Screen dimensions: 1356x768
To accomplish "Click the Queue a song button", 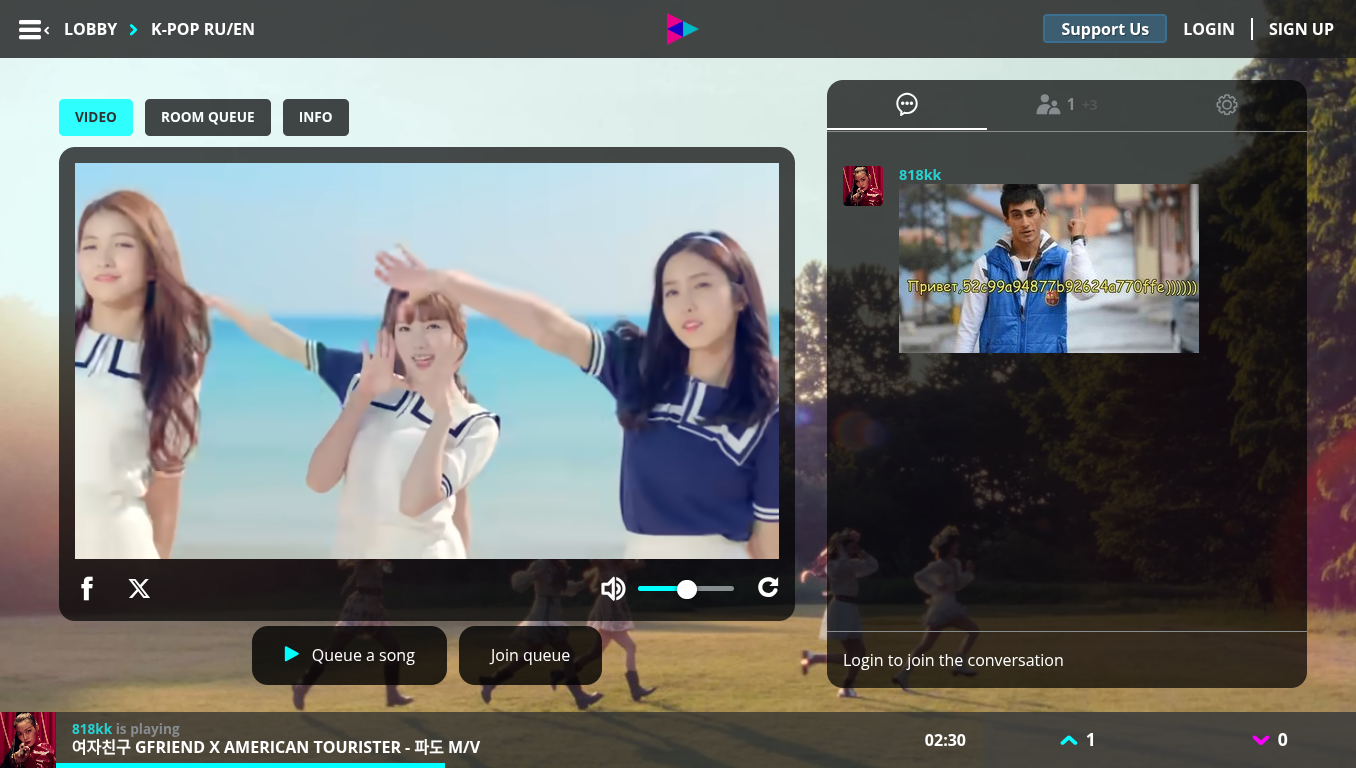I will pyautogui.click(x=349, y=655).
